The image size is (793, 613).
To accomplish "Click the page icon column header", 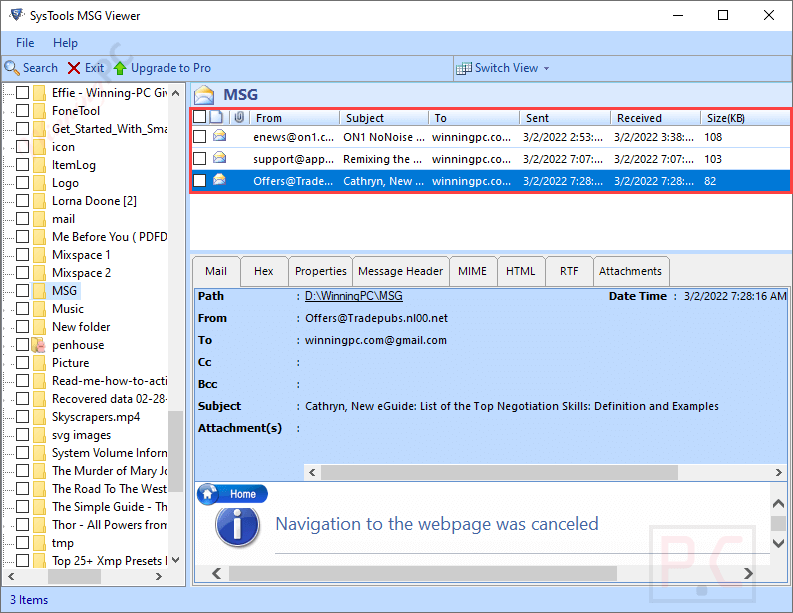I will [216, 117].
